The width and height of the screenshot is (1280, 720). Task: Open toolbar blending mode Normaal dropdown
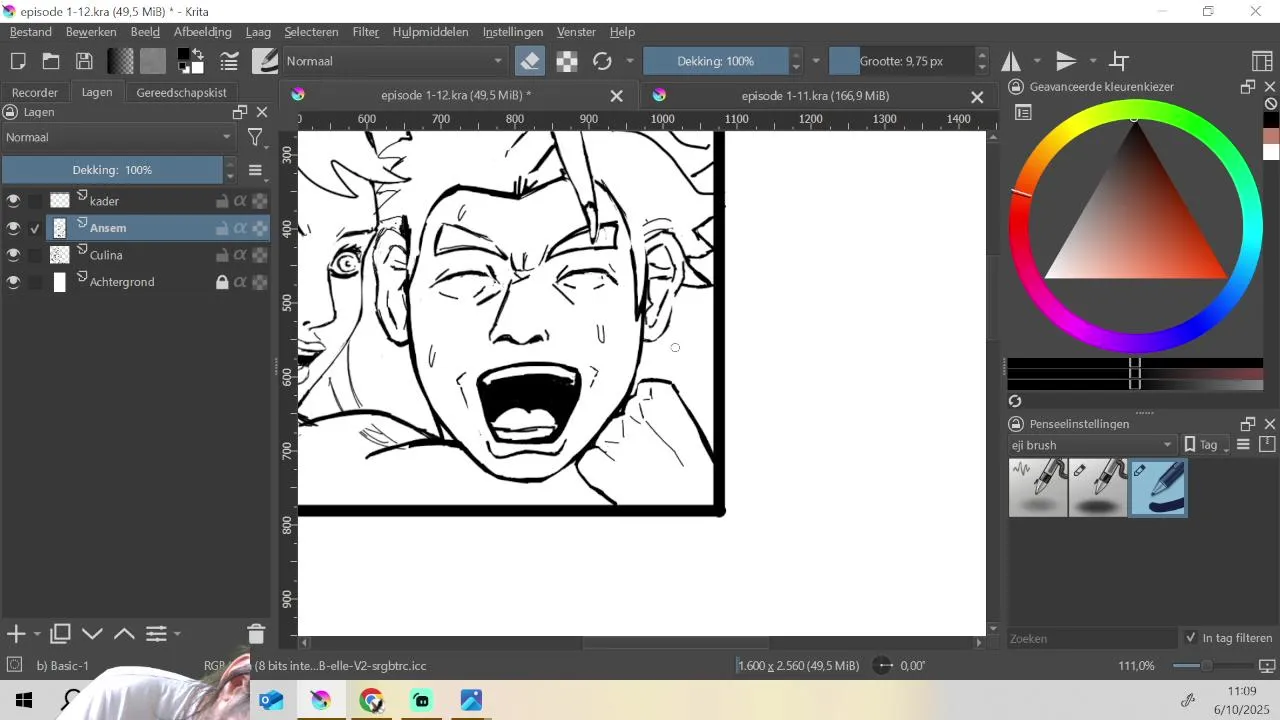click(x=395, y=61)
